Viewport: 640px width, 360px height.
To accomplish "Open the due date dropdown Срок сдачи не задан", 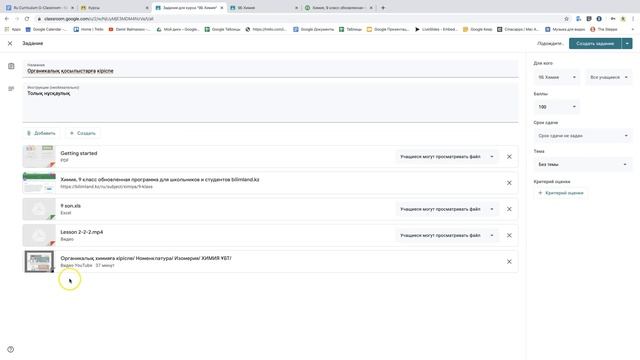I will coord(582,136).
